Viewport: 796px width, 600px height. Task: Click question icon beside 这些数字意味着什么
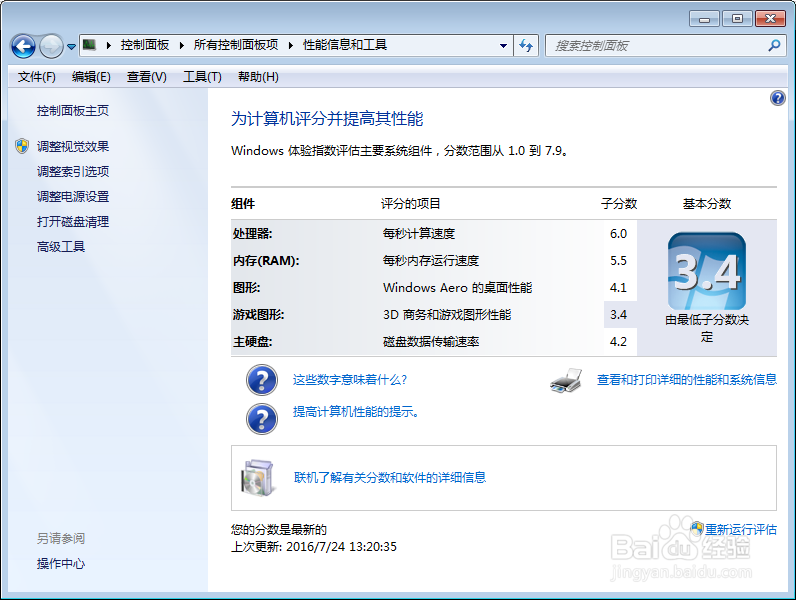262,380
